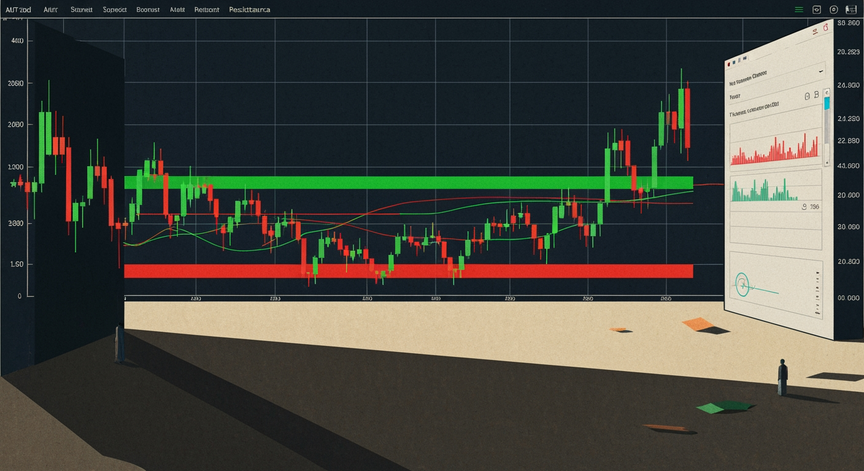Click the '196' value in the panel
The height and width of the screenshot is (471, 864).
815,207
